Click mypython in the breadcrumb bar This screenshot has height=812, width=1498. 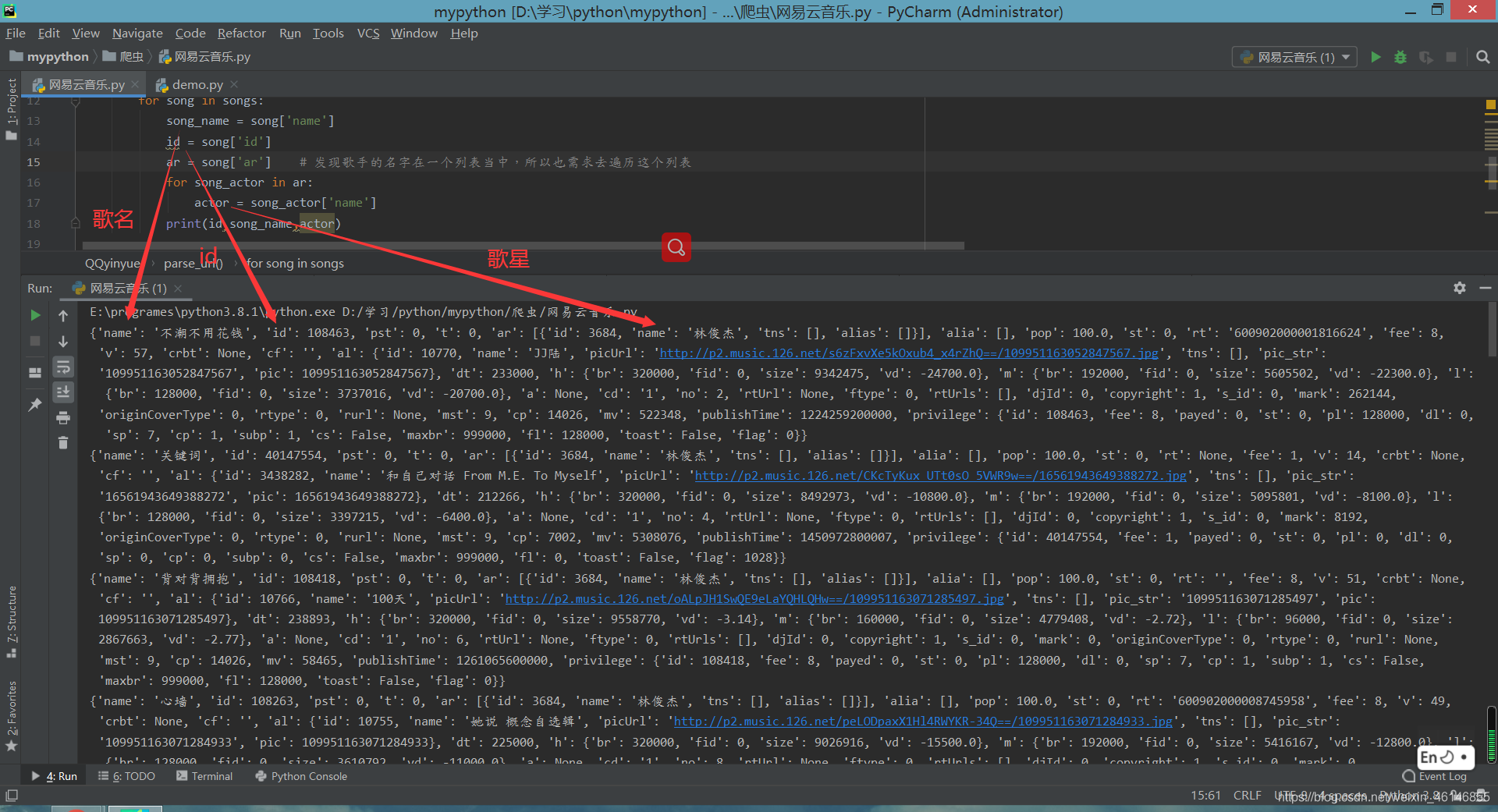[49, 57]
